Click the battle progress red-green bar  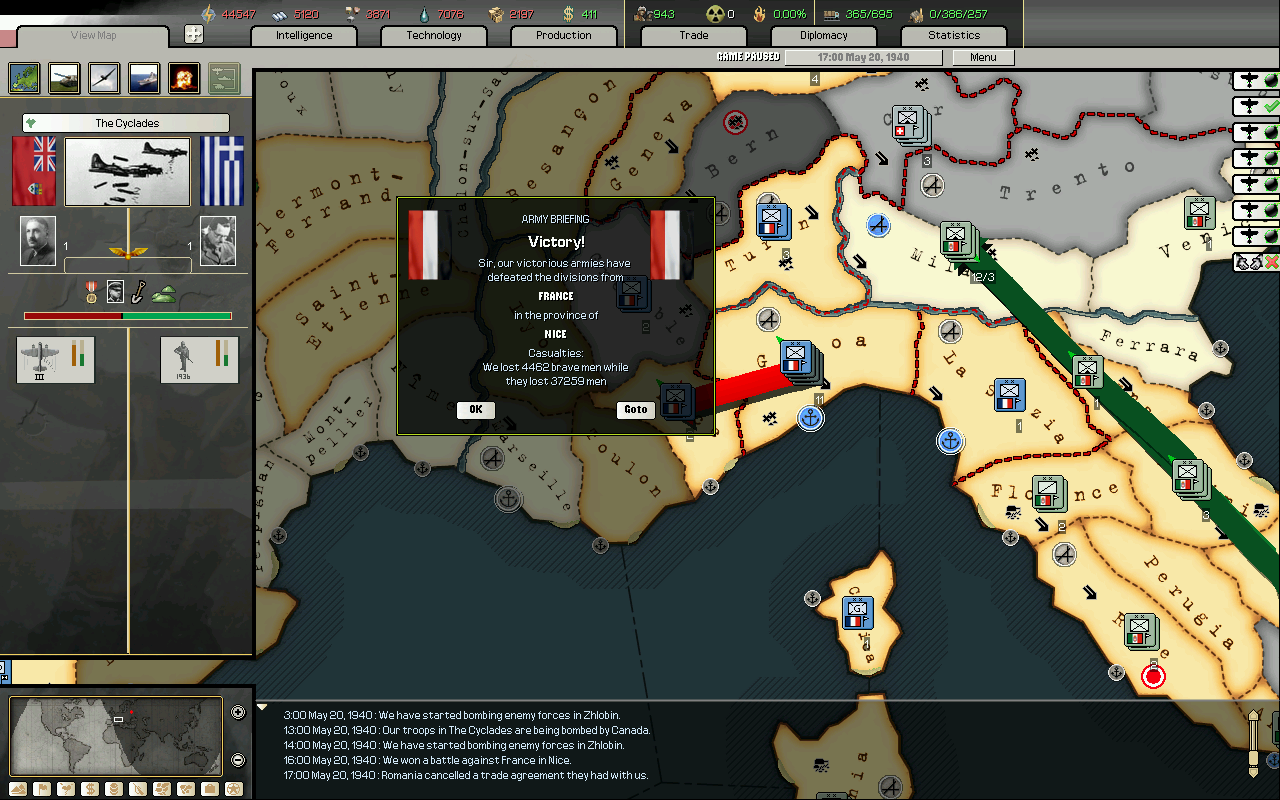coord(128,316)
